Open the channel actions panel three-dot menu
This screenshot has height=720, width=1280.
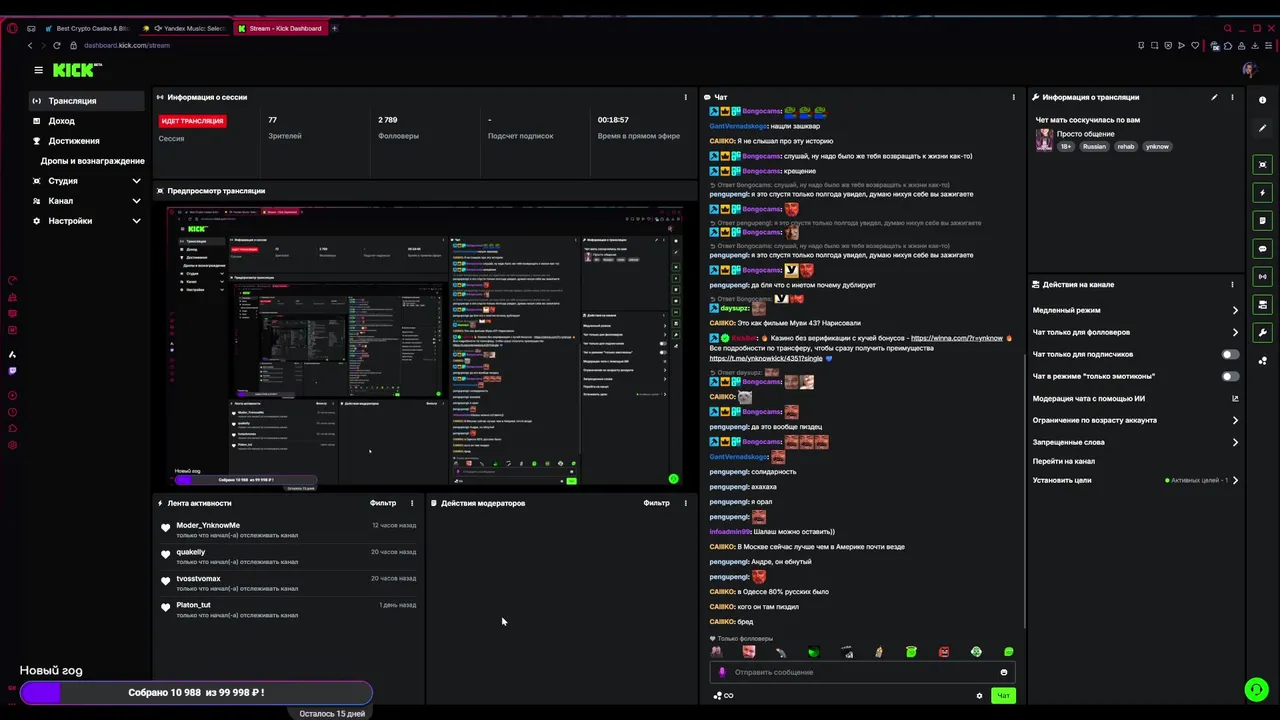click(x=1232, y=284)
